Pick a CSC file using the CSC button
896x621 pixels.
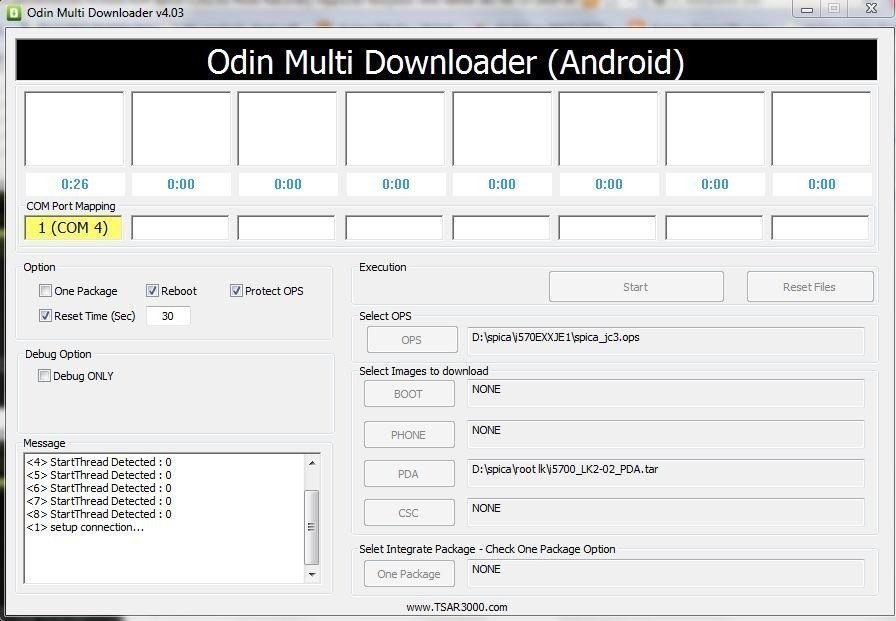[x=409, y=512]
